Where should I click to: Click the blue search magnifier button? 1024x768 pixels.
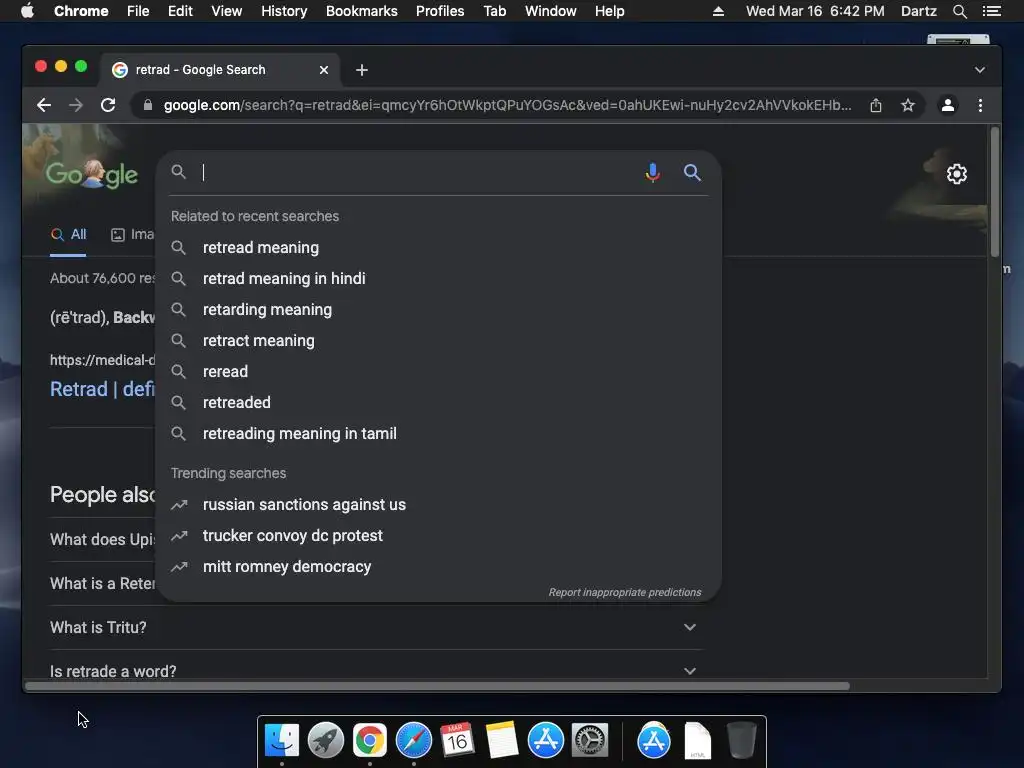(692, 172)
